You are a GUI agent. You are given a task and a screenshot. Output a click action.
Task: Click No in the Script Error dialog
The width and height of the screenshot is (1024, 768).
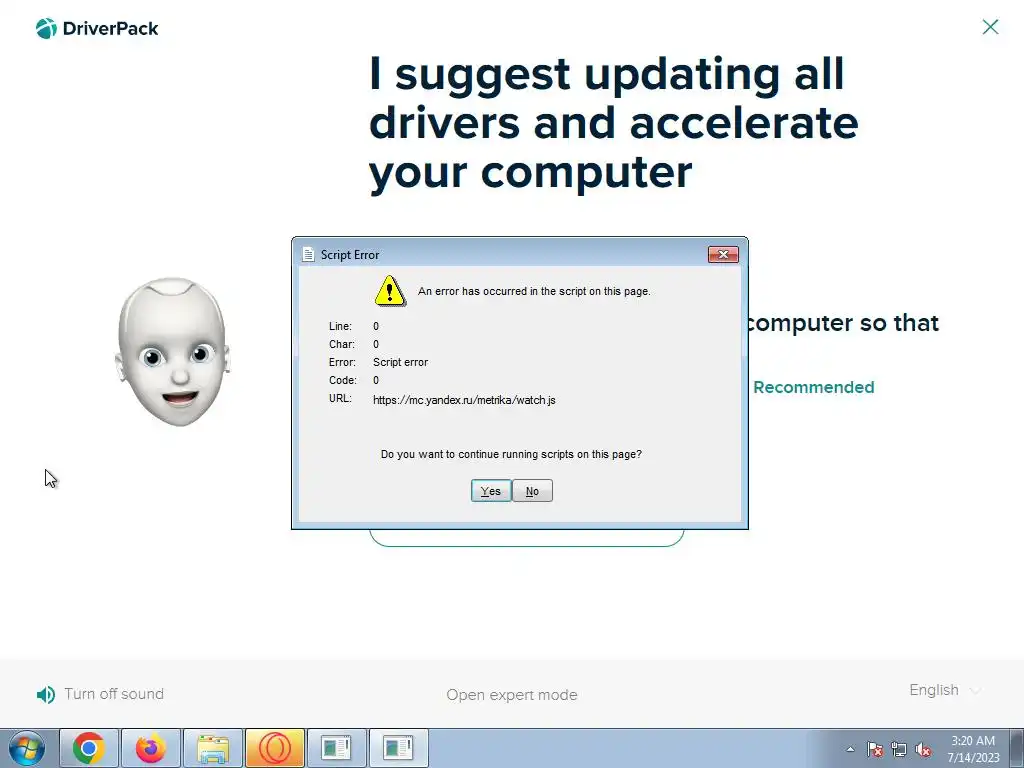click(x=532, y=491)
